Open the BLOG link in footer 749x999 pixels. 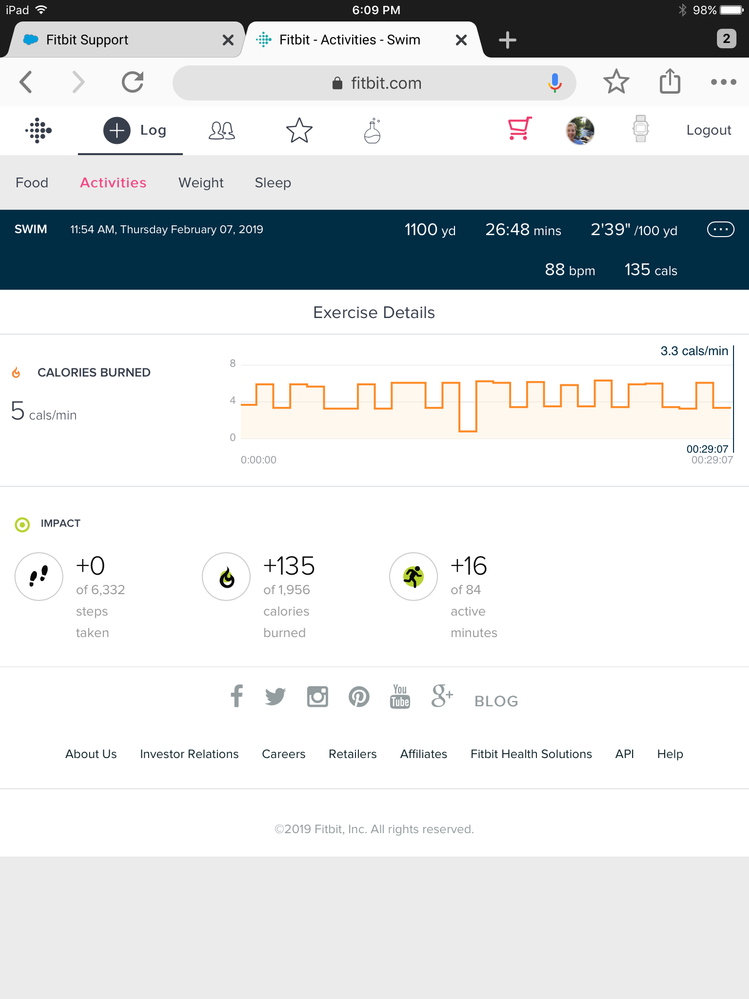point(496,701)
